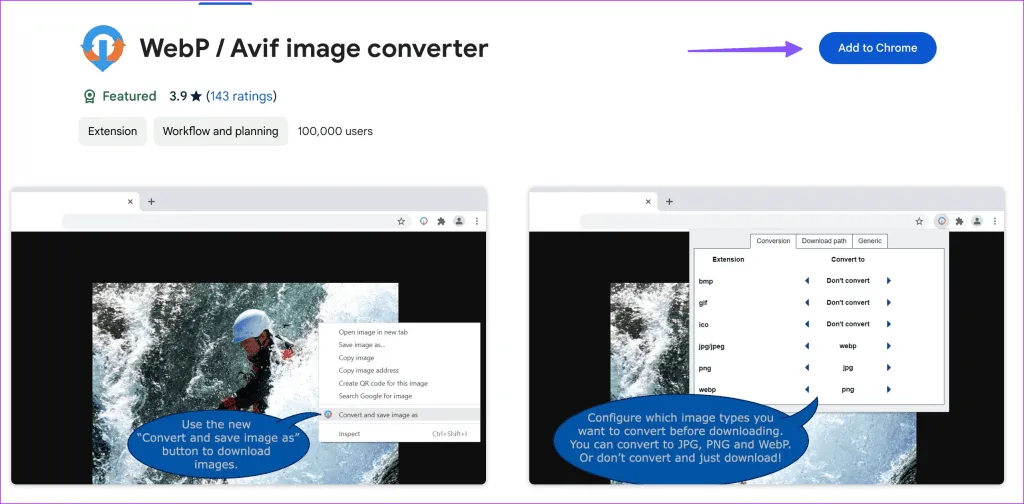Viewport: 1024px width, 504px height.
Task: Click the left arrow for the gif row
Action: (807, 302)
